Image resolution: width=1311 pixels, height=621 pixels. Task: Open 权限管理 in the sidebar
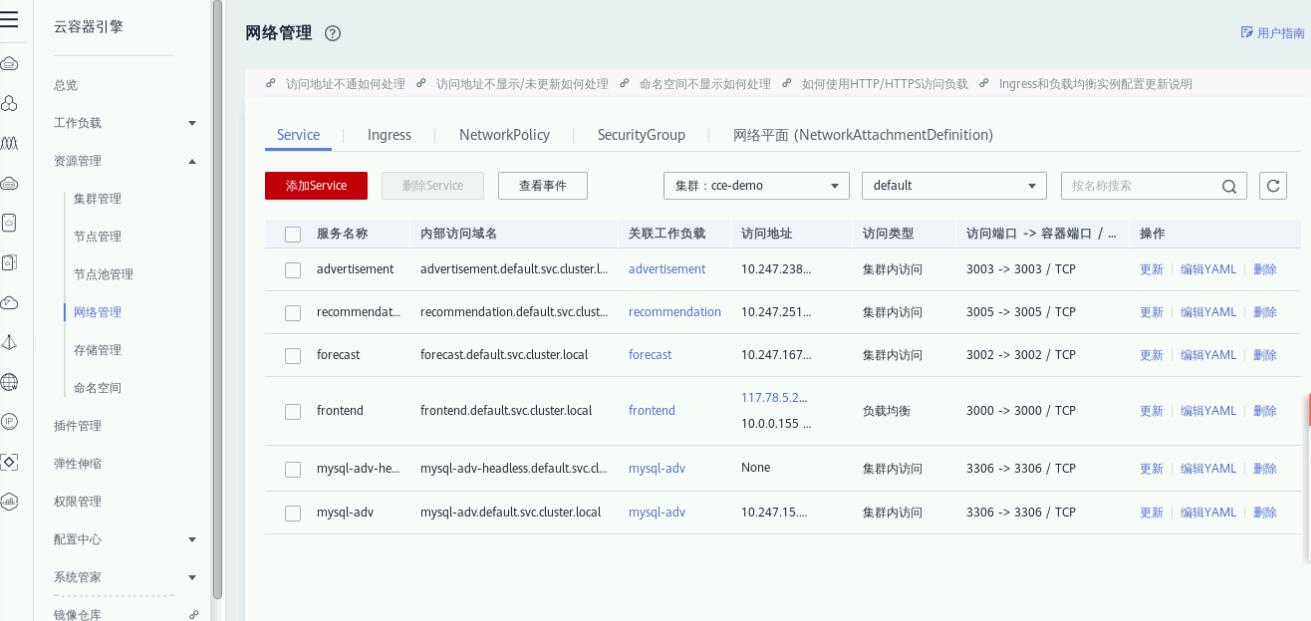coord(77,502)
